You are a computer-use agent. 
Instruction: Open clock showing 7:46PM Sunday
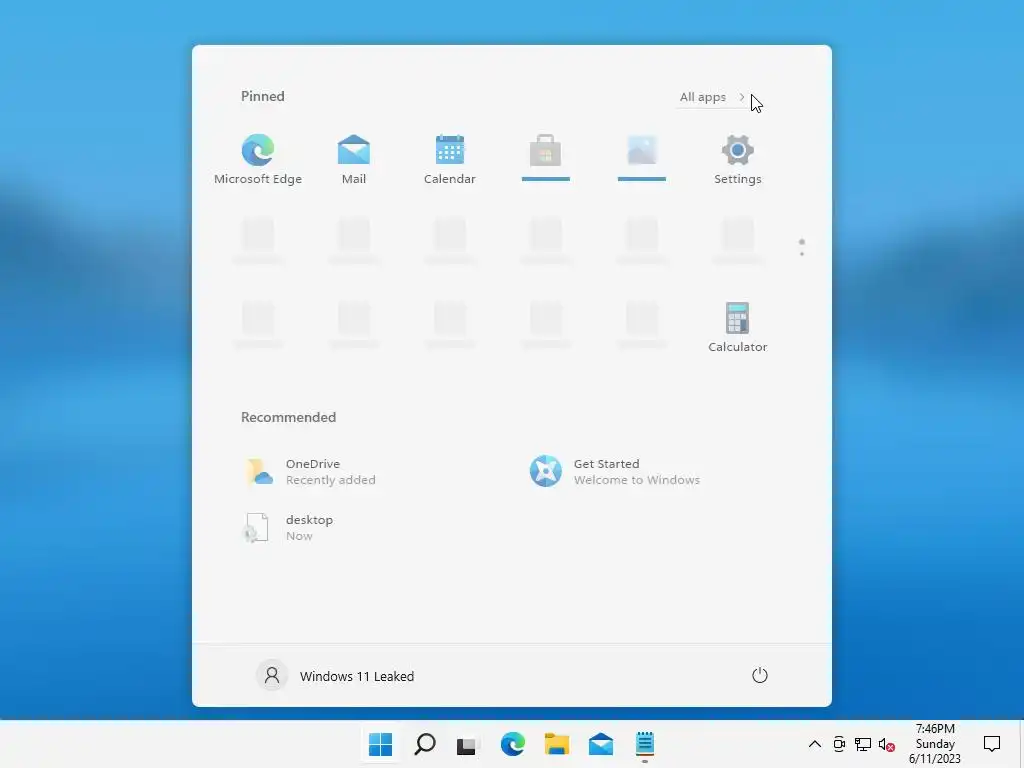[935, 744]
